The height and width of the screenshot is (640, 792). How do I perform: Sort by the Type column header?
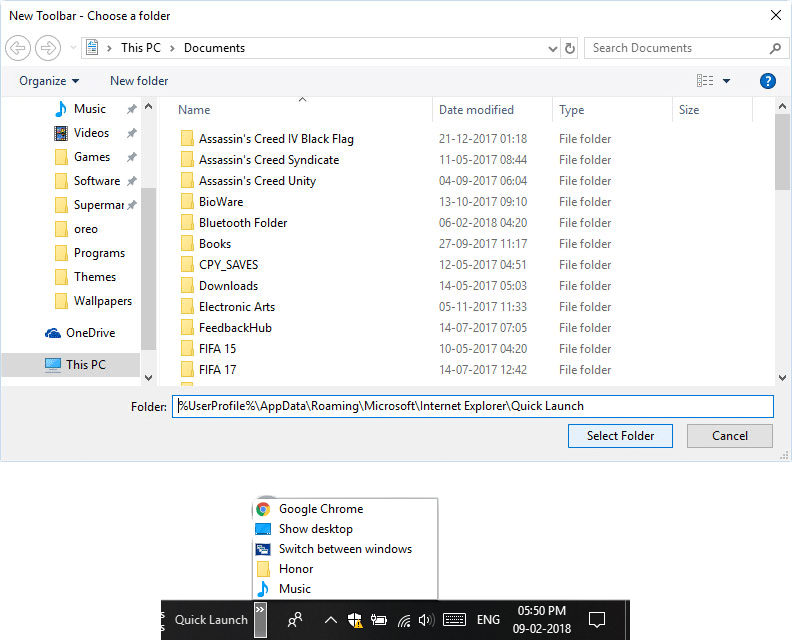(571, 110)
